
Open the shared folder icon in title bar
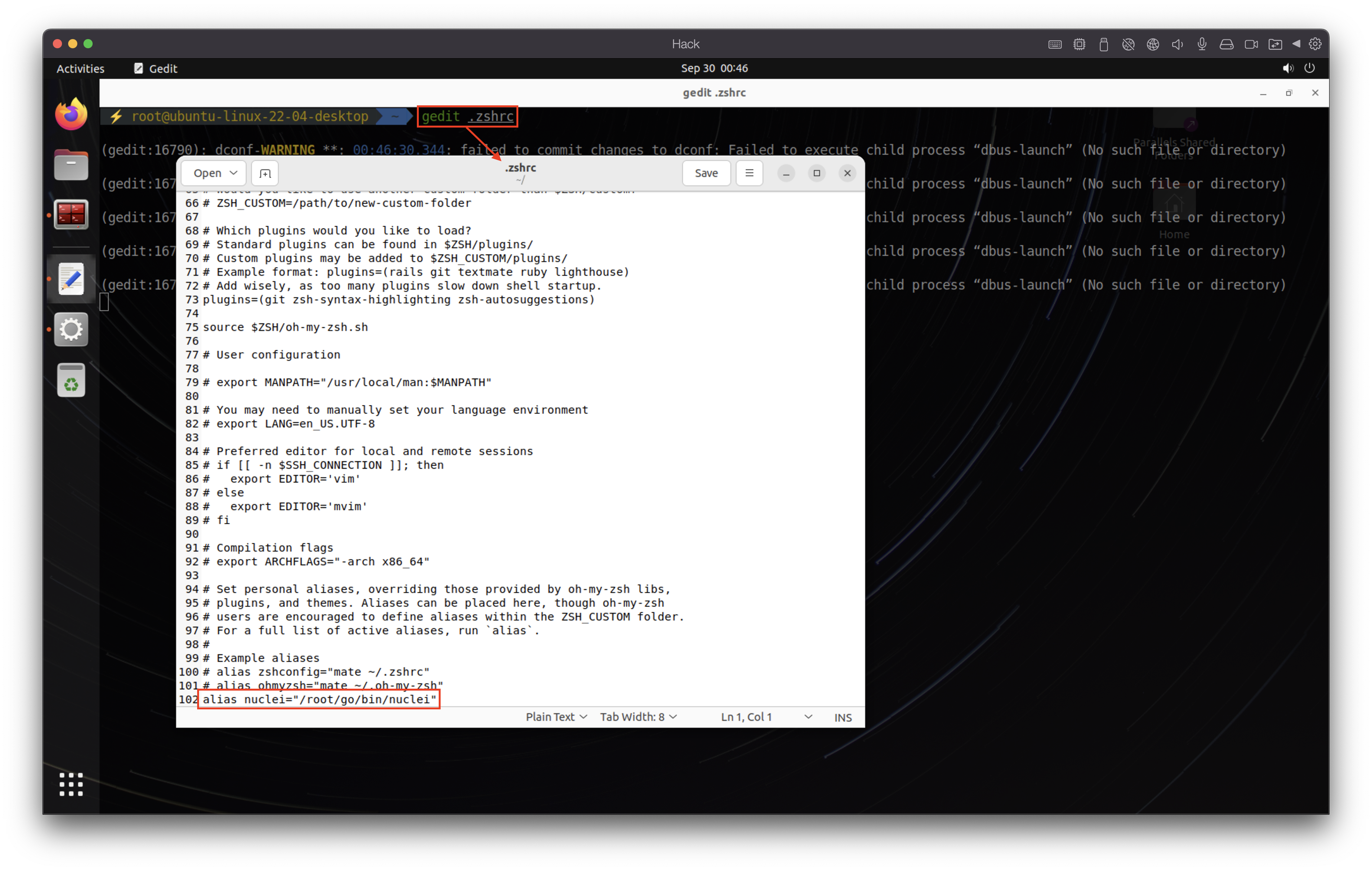pyautogui.click(x=1275, y=44)
